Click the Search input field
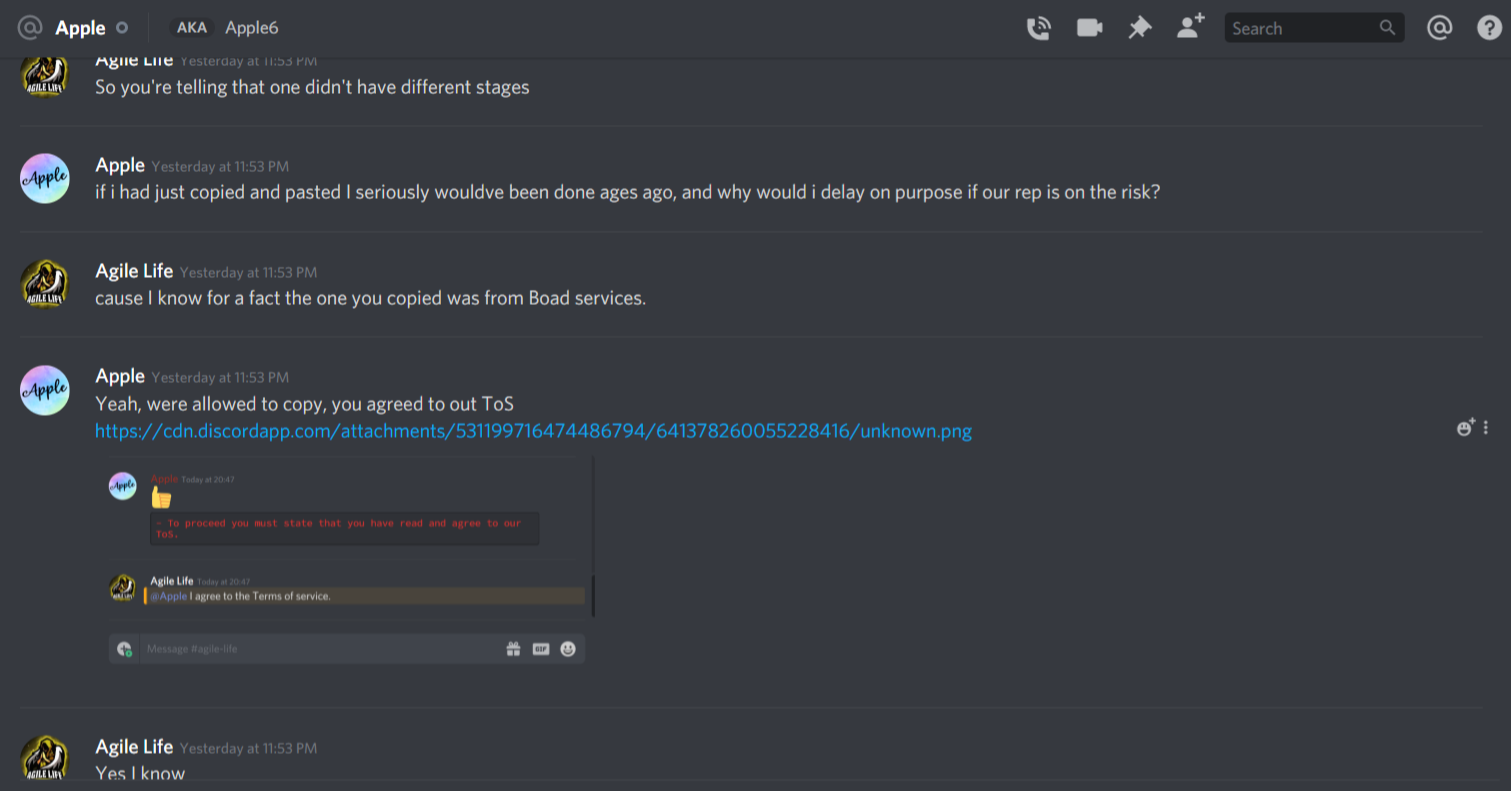Viewport: 1511px width, 791px height. coord(1314,28)
